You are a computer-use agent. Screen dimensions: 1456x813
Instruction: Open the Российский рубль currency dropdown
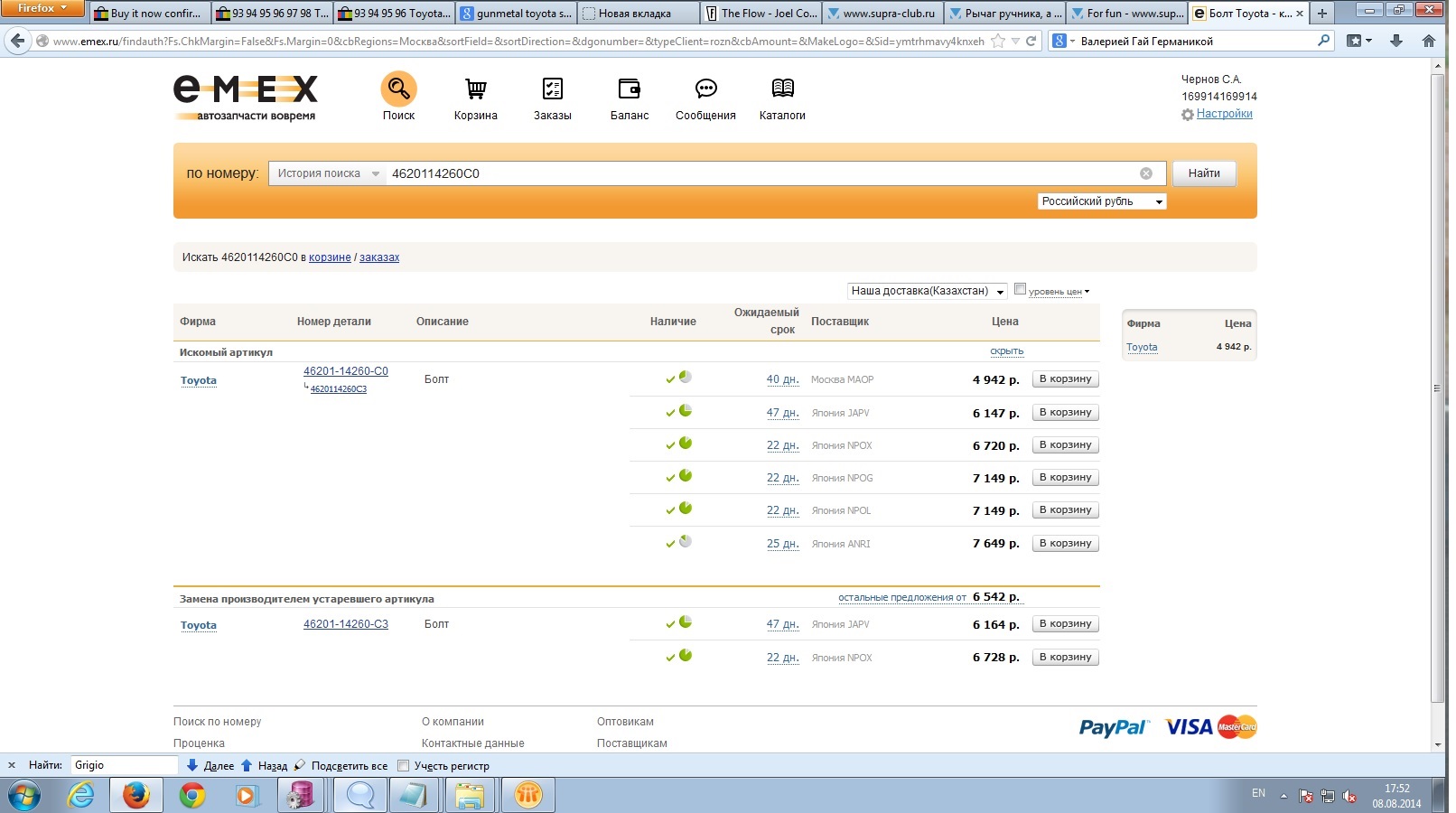(1101, 201)
